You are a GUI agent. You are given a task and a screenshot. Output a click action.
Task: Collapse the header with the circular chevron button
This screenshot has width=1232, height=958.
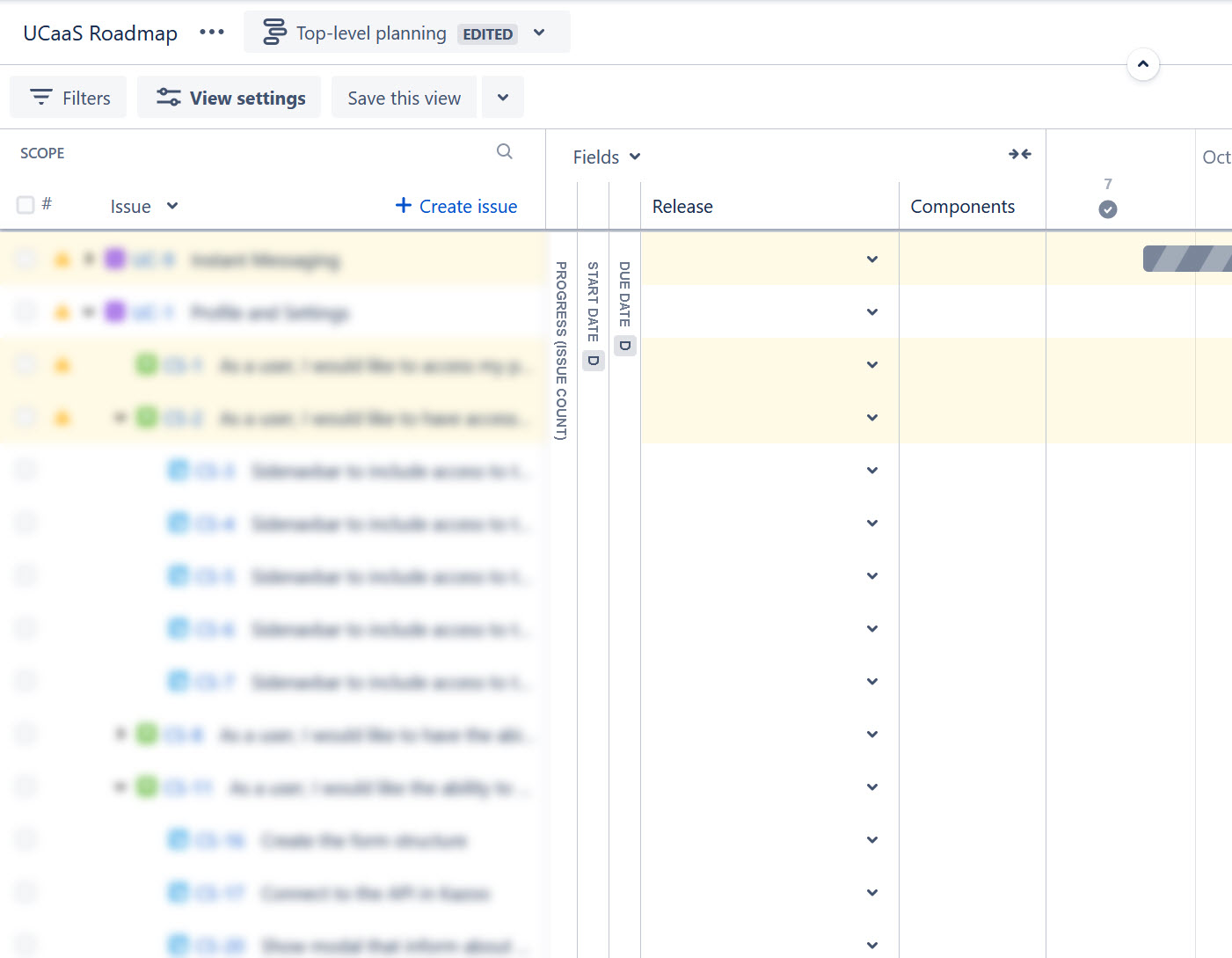(x=1143, y=64)
